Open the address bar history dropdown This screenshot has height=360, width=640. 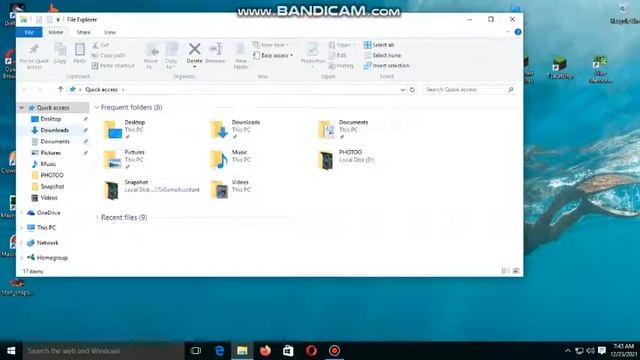pos(402,89)
